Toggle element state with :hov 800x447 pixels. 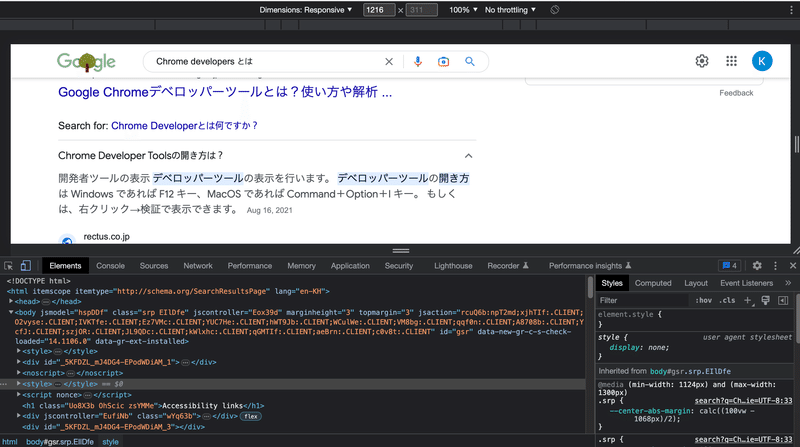[704, 301]
